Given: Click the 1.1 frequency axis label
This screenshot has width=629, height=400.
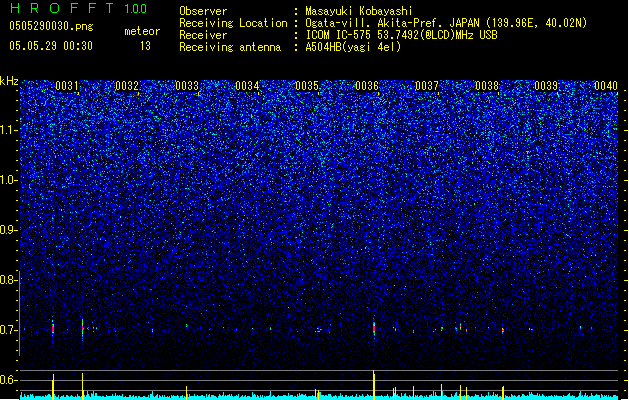Looking at the screenshot, I should (x=9, y=130).
